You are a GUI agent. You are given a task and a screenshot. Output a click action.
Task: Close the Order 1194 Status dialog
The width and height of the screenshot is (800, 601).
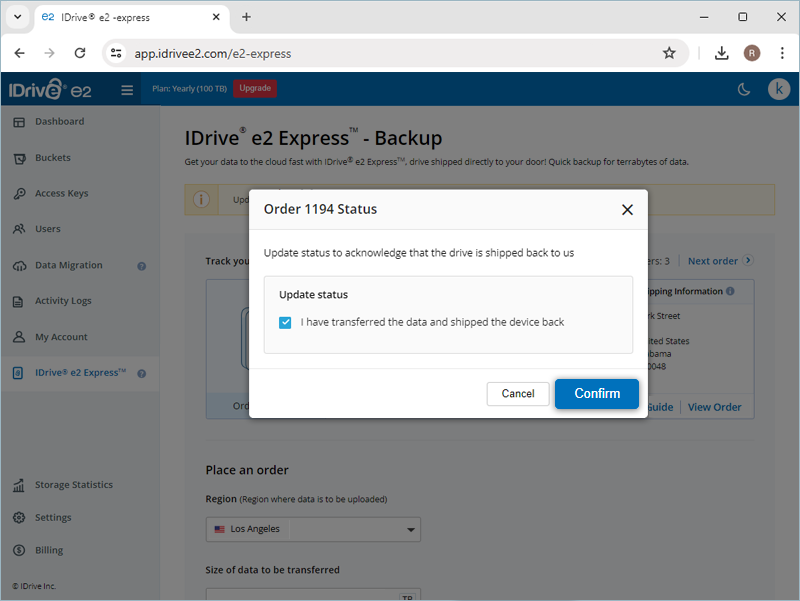pyautogui.click(x=627, y=210)
